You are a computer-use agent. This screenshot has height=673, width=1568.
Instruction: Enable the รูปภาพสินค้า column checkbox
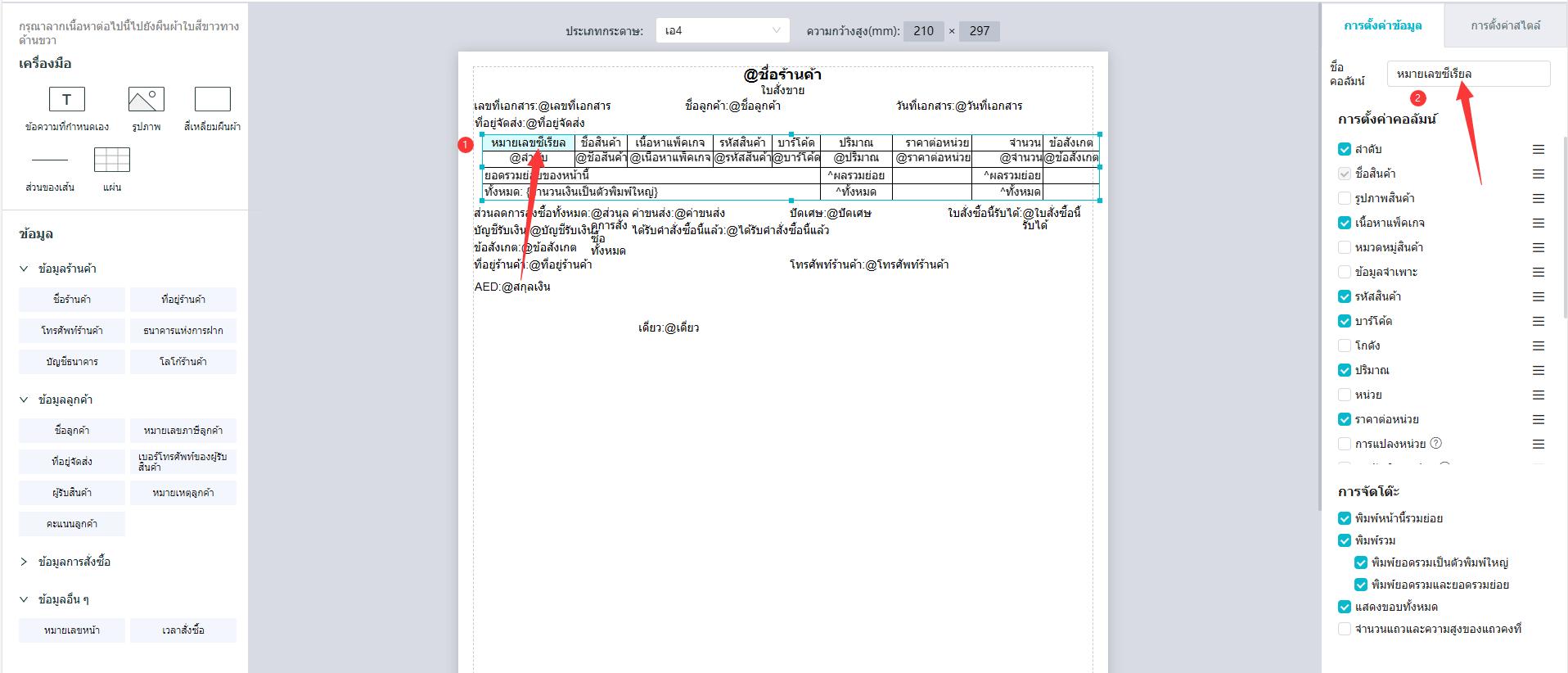[x=1344, y=198]
